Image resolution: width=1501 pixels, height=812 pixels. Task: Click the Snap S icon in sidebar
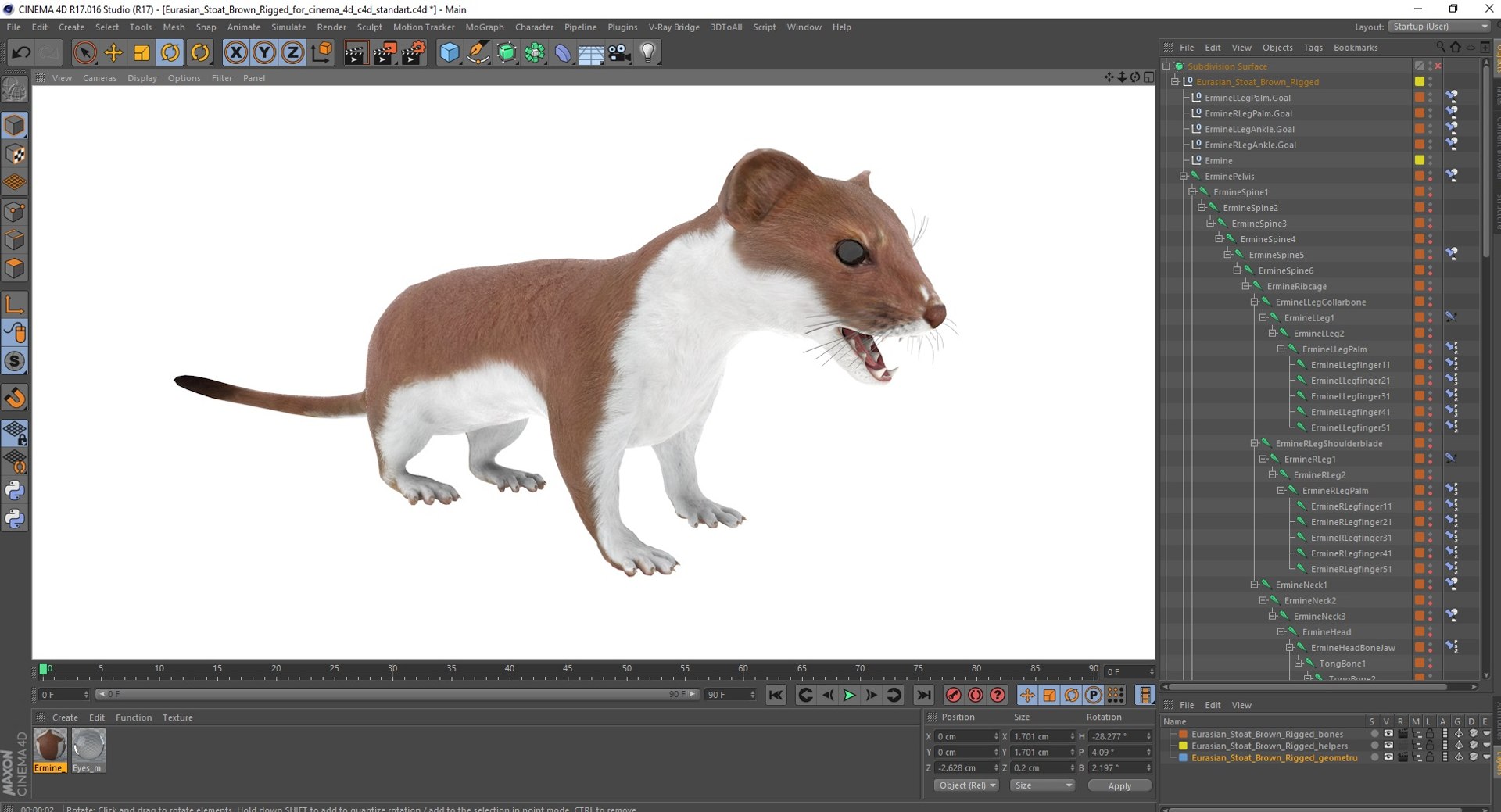click(x=15, y=361)
